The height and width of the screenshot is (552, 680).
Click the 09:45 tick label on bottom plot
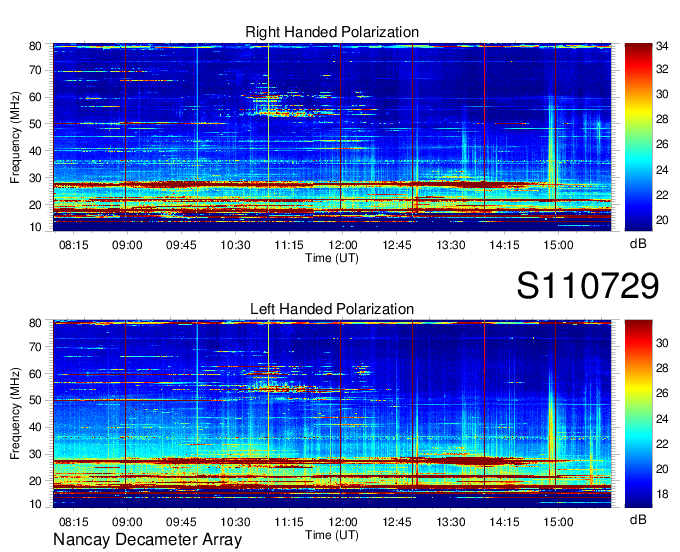pyautogui.click(x=181, y=522)
